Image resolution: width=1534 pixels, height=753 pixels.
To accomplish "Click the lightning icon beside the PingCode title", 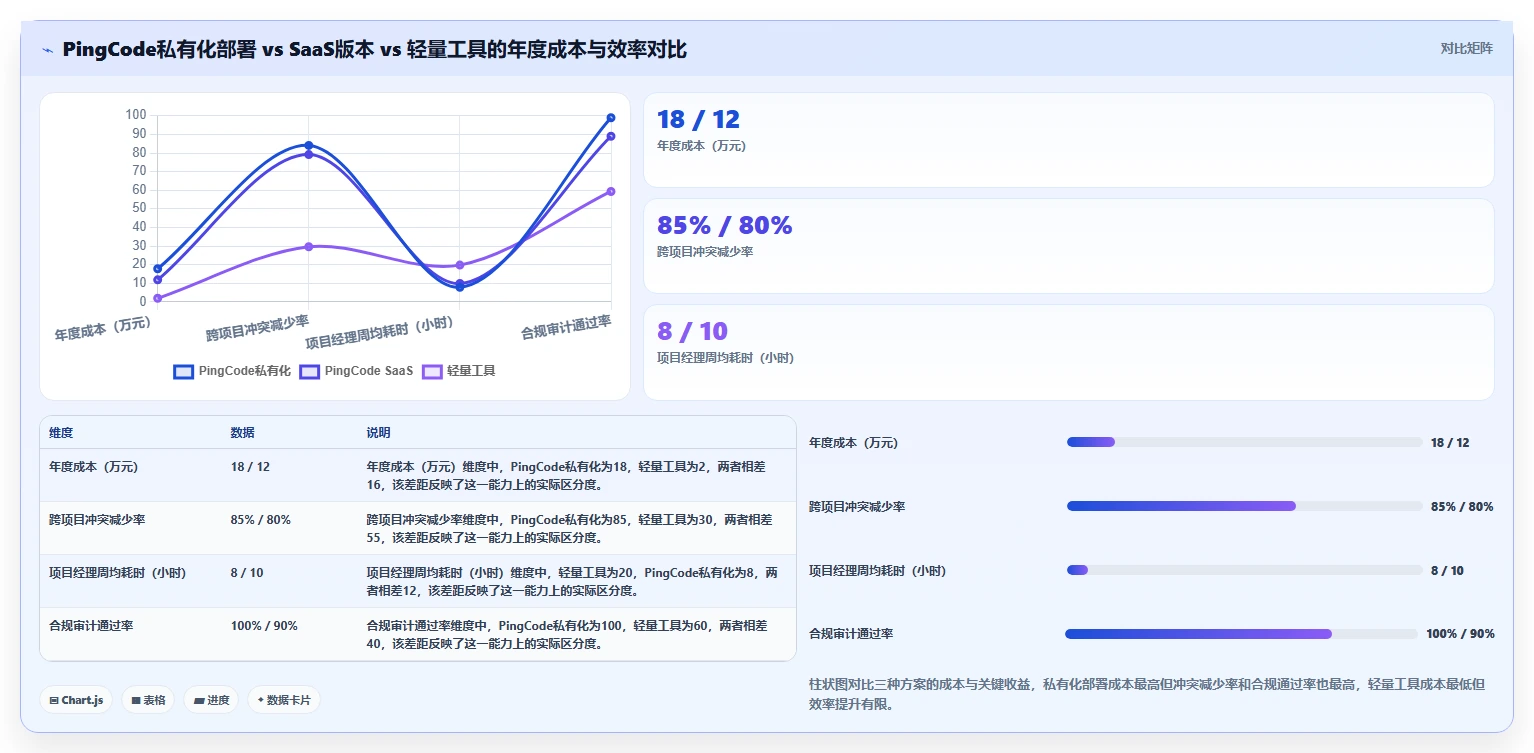I will point(48,50).
